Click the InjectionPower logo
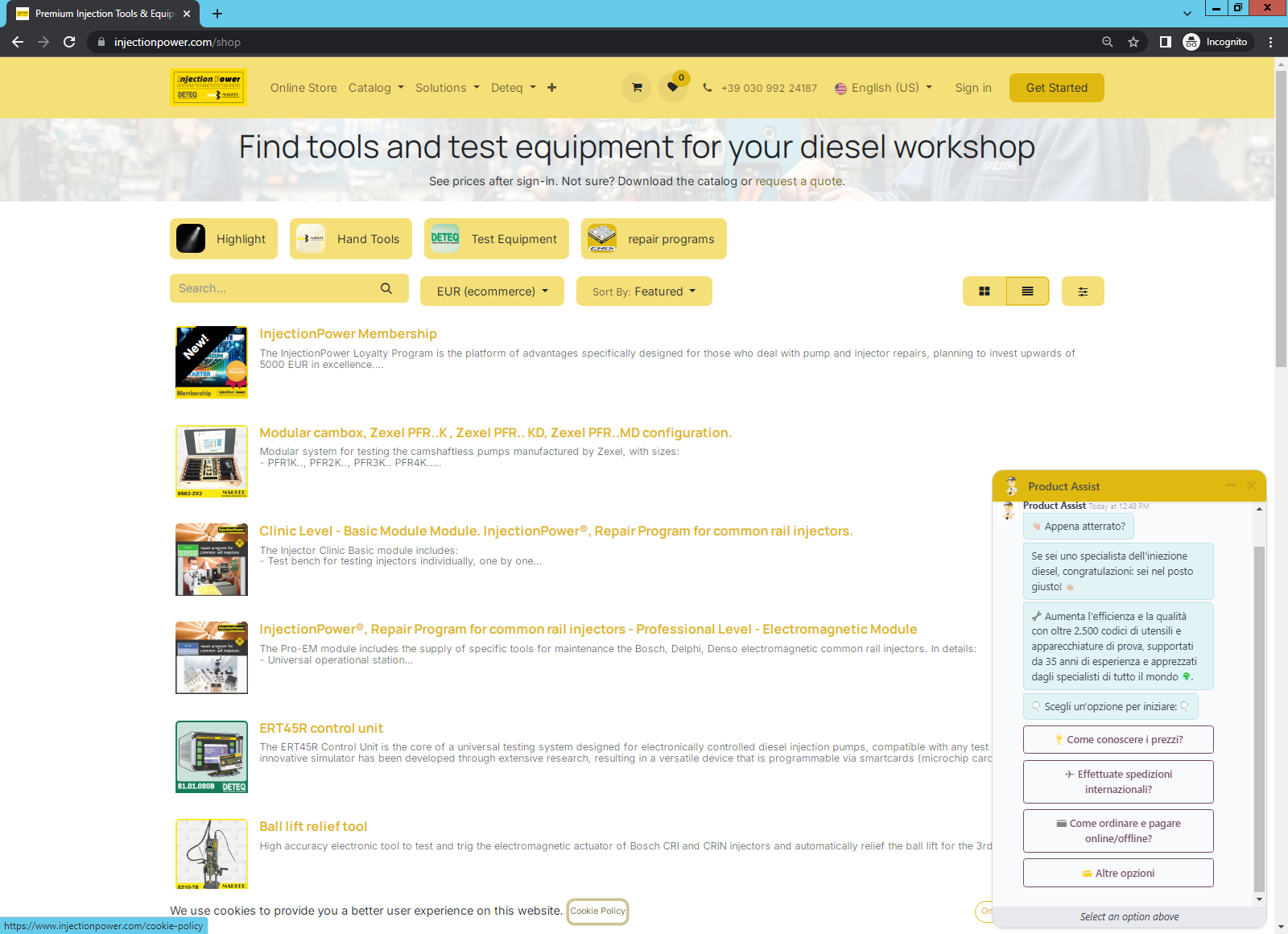Screen dimensions: 1288x934 click(x=208, y=88)
